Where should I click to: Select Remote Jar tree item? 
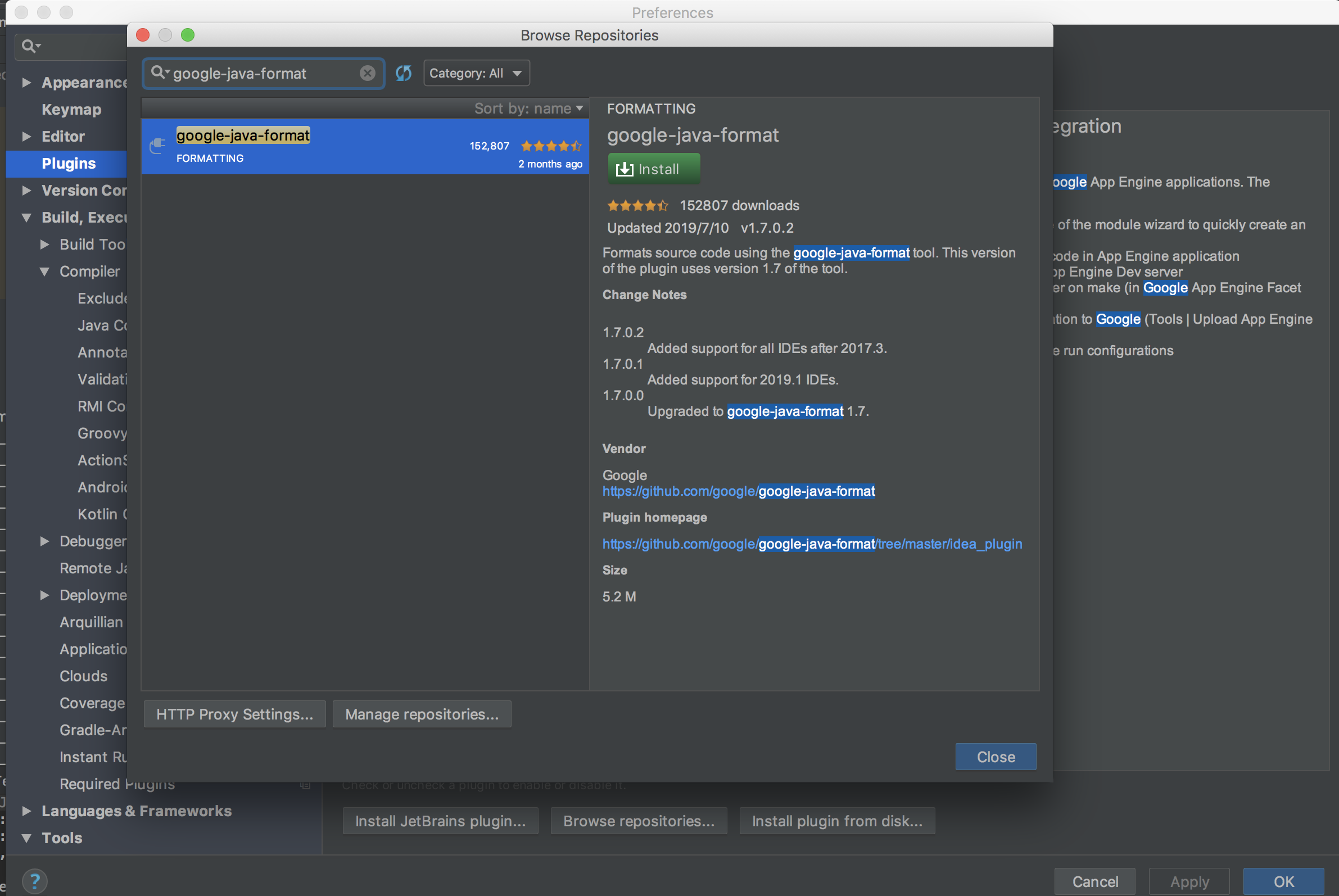pos(93,568)
